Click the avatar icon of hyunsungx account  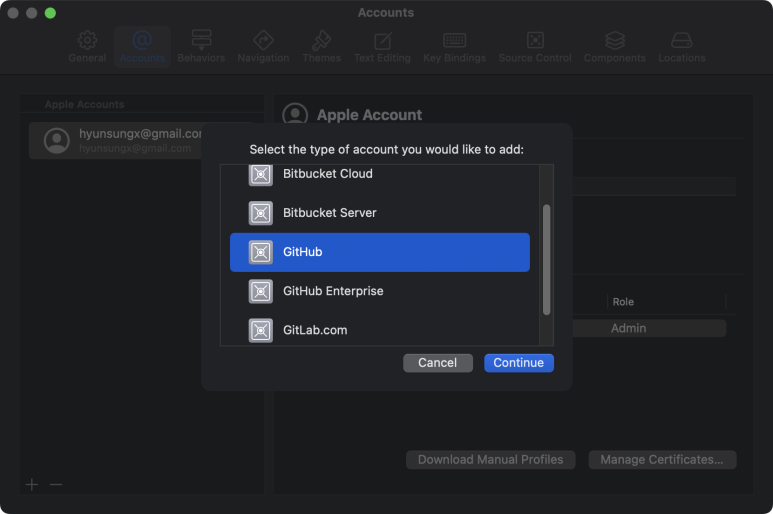click(x=57, y=140)
